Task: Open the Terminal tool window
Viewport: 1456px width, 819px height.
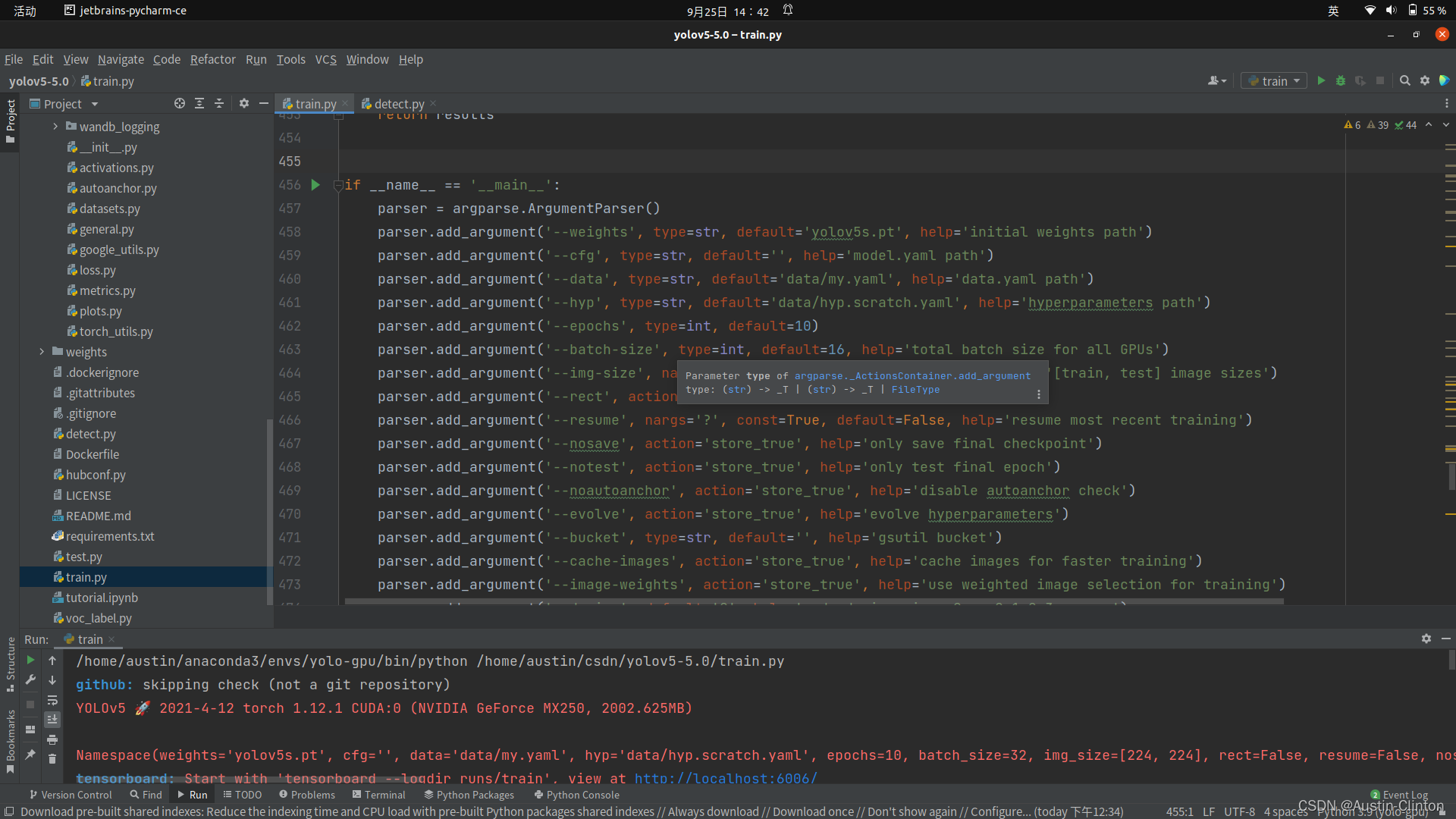Action: 378,795
